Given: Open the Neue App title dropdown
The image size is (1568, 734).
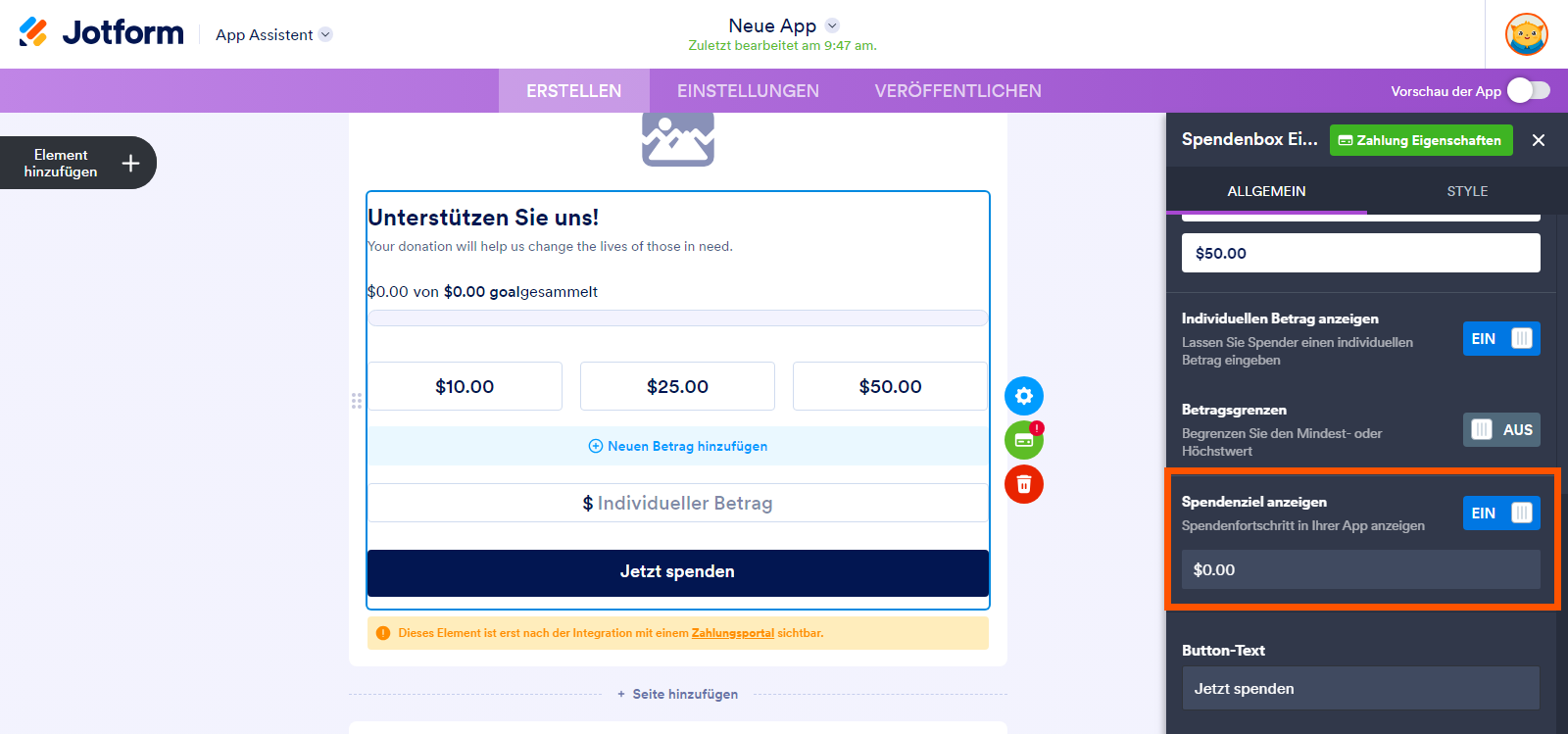Looking at the screenshot, I should tap(832, 25).
